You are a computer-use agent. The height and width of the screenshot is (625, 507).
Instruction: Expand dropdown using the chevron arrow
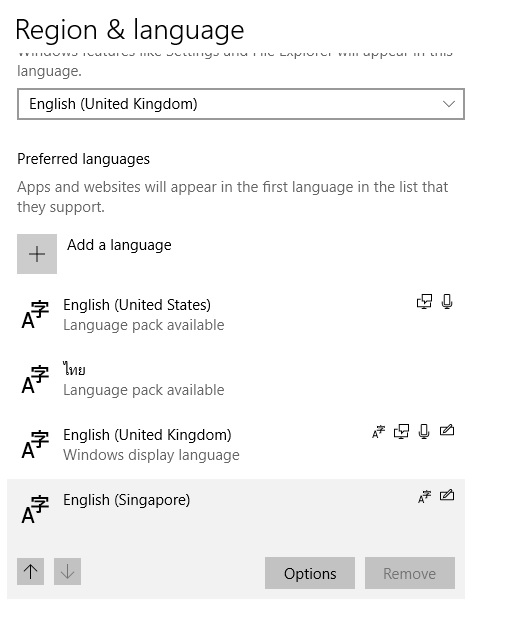449,104
